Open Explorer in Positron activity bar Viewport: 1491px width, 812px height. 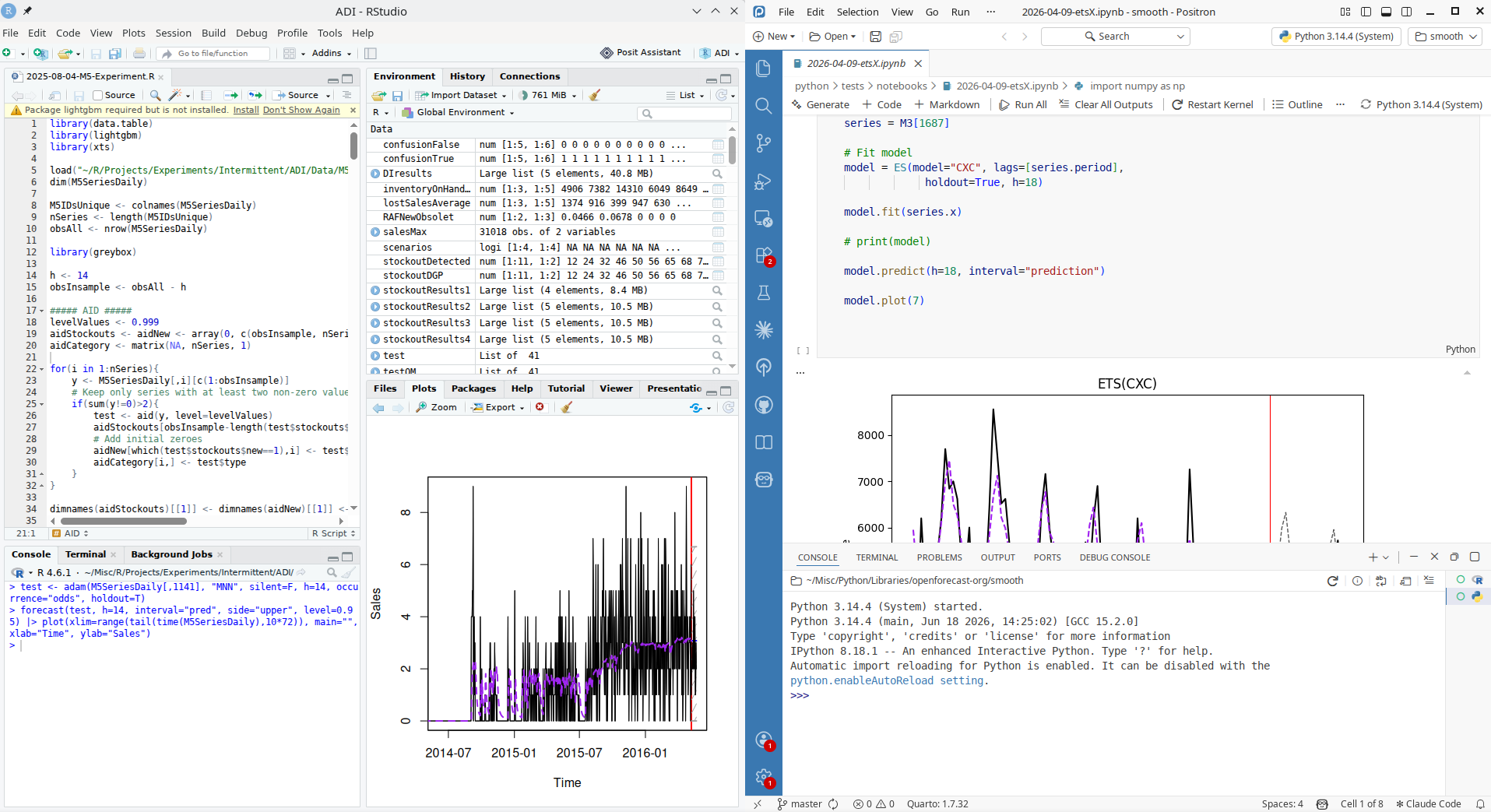[x=763, y=69]
